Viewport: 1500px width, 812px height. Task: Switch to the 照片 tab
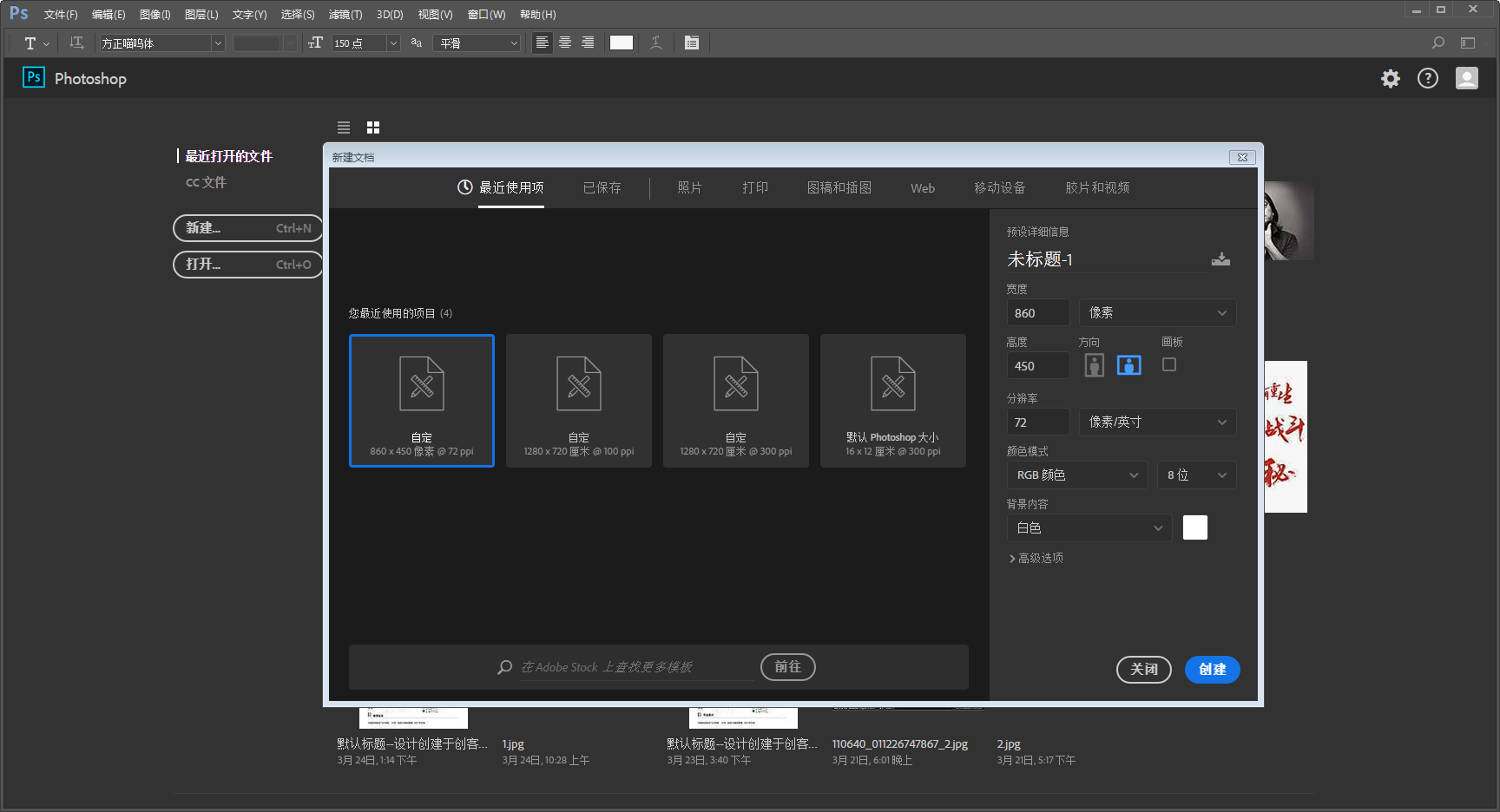coord(689,188)
